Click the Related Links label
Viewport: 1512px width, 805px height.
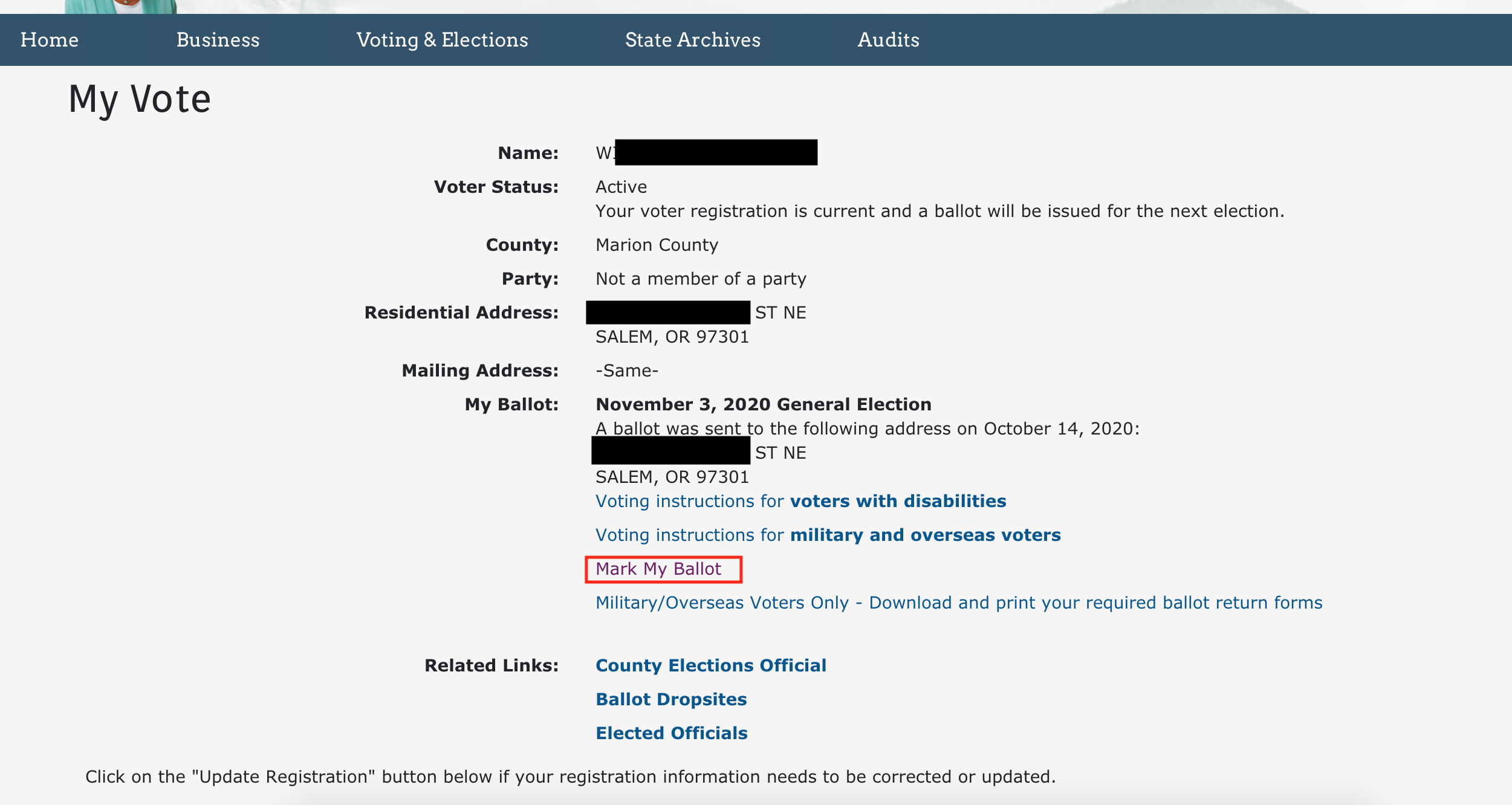point(491,665)
